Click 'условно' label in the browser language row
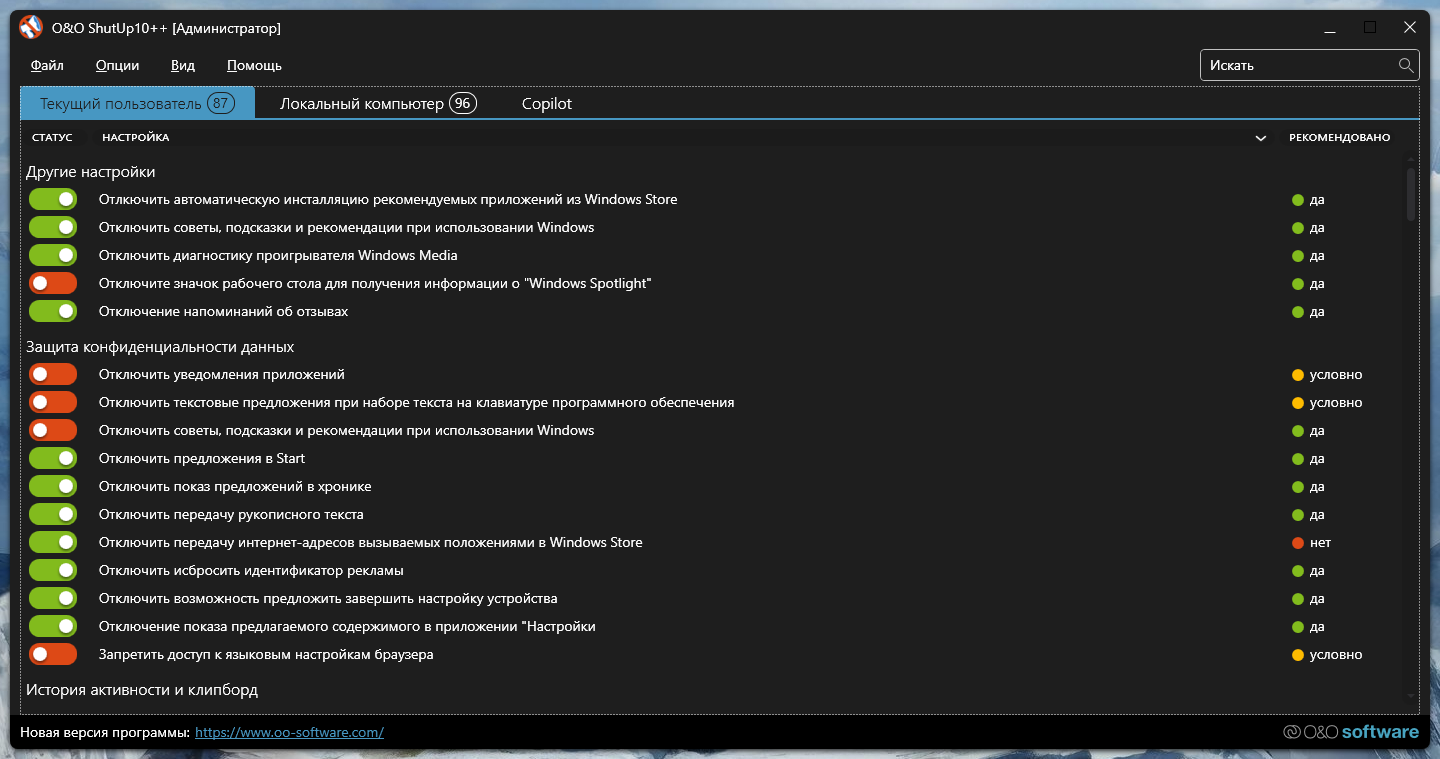The height and width of the screenshot is (759, 1440). [x=1336, y=654]
